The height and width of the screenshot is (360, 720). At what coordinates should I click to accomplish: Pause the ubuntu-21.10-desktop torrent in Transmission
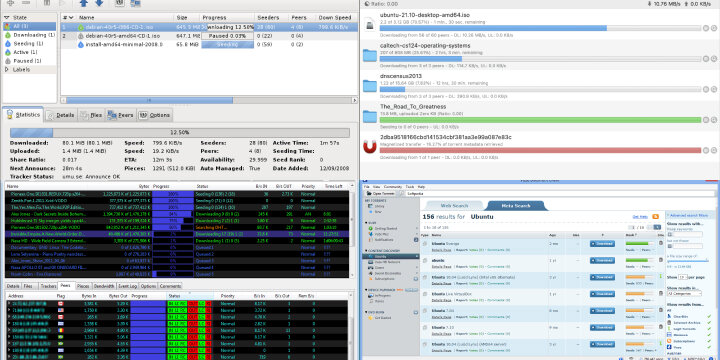tap(706, 28)
